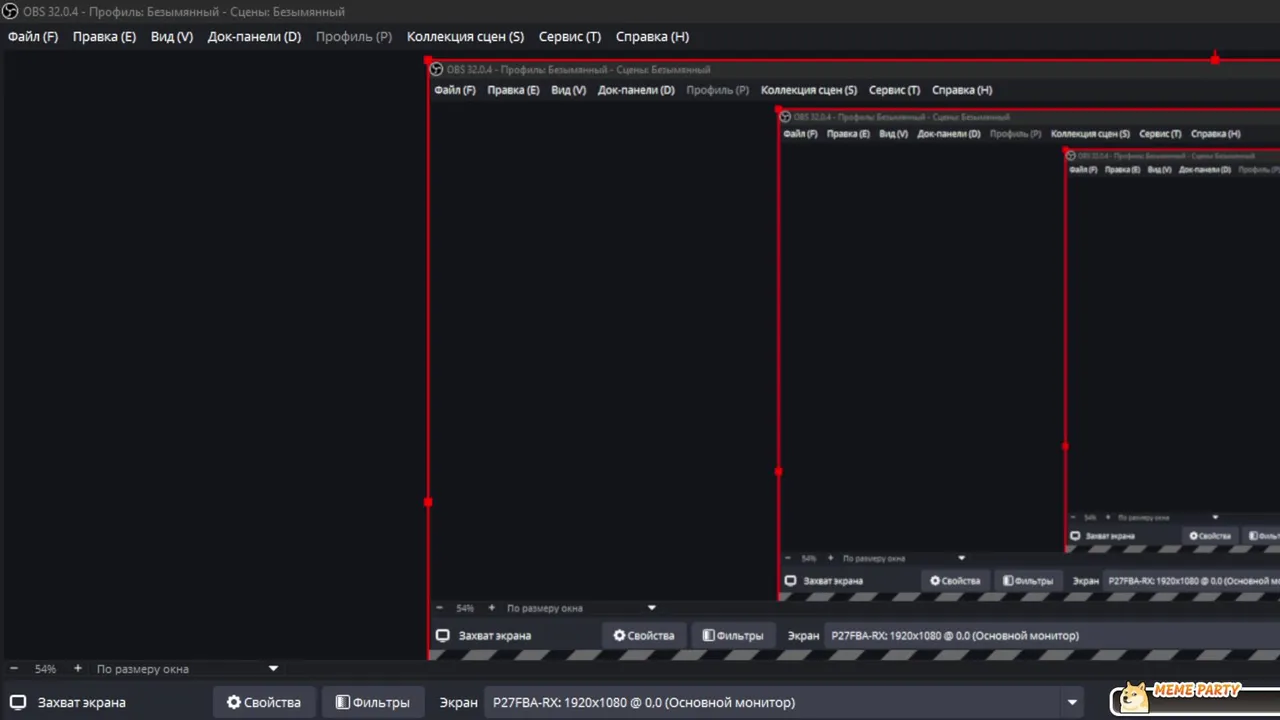The height and width of the screenshot is (720, 1280).
Task: Click Сервис (T) in the second nested preview
Action: (1160, 134)
